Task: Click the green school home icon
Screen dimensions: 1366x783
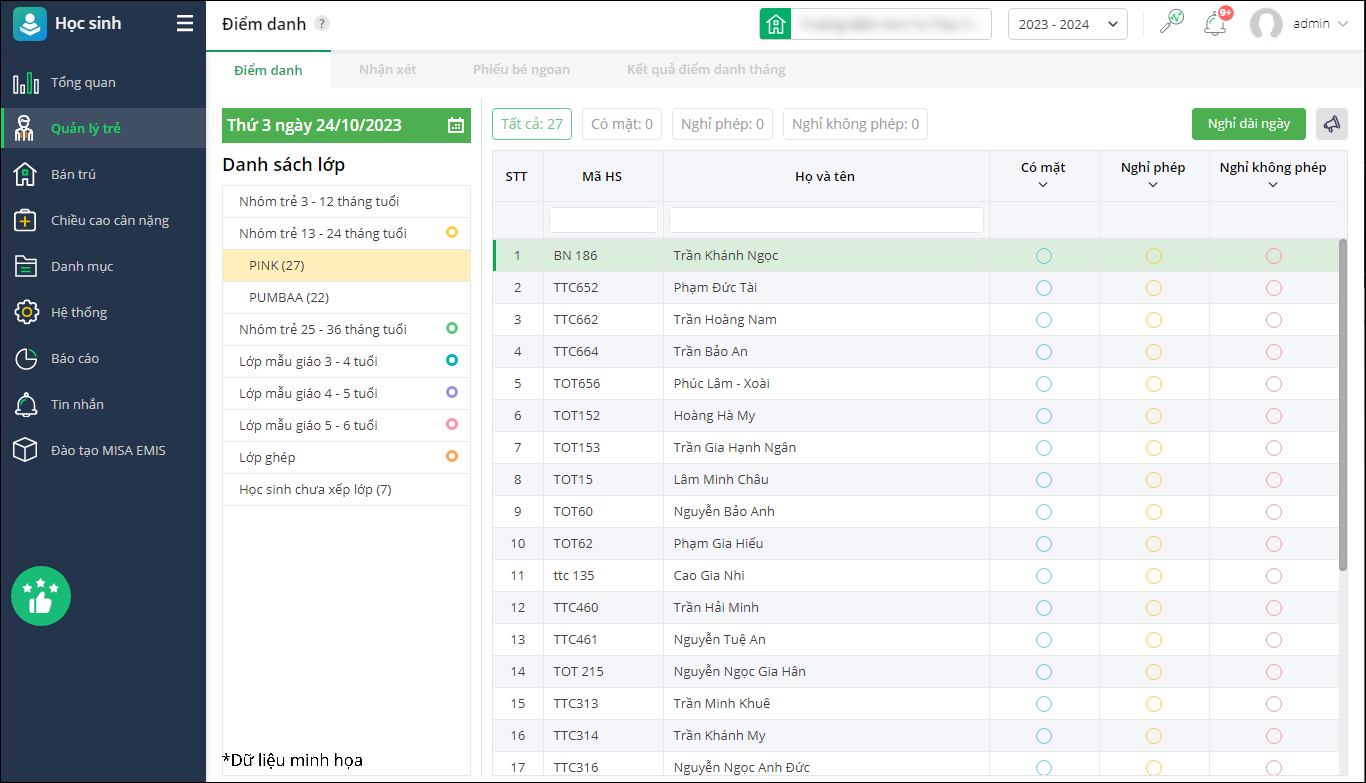Action: tap(775, 24)
